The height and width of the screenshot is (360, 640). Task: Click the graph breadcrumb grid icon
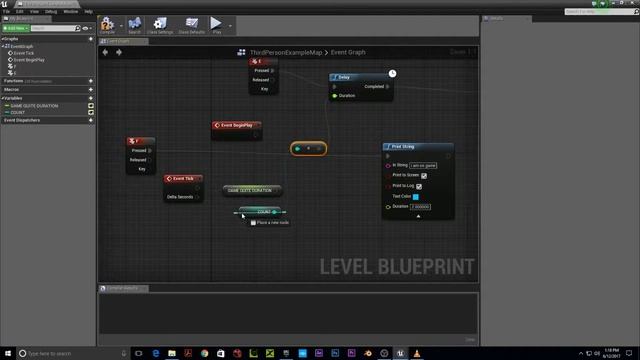point(241,52)
